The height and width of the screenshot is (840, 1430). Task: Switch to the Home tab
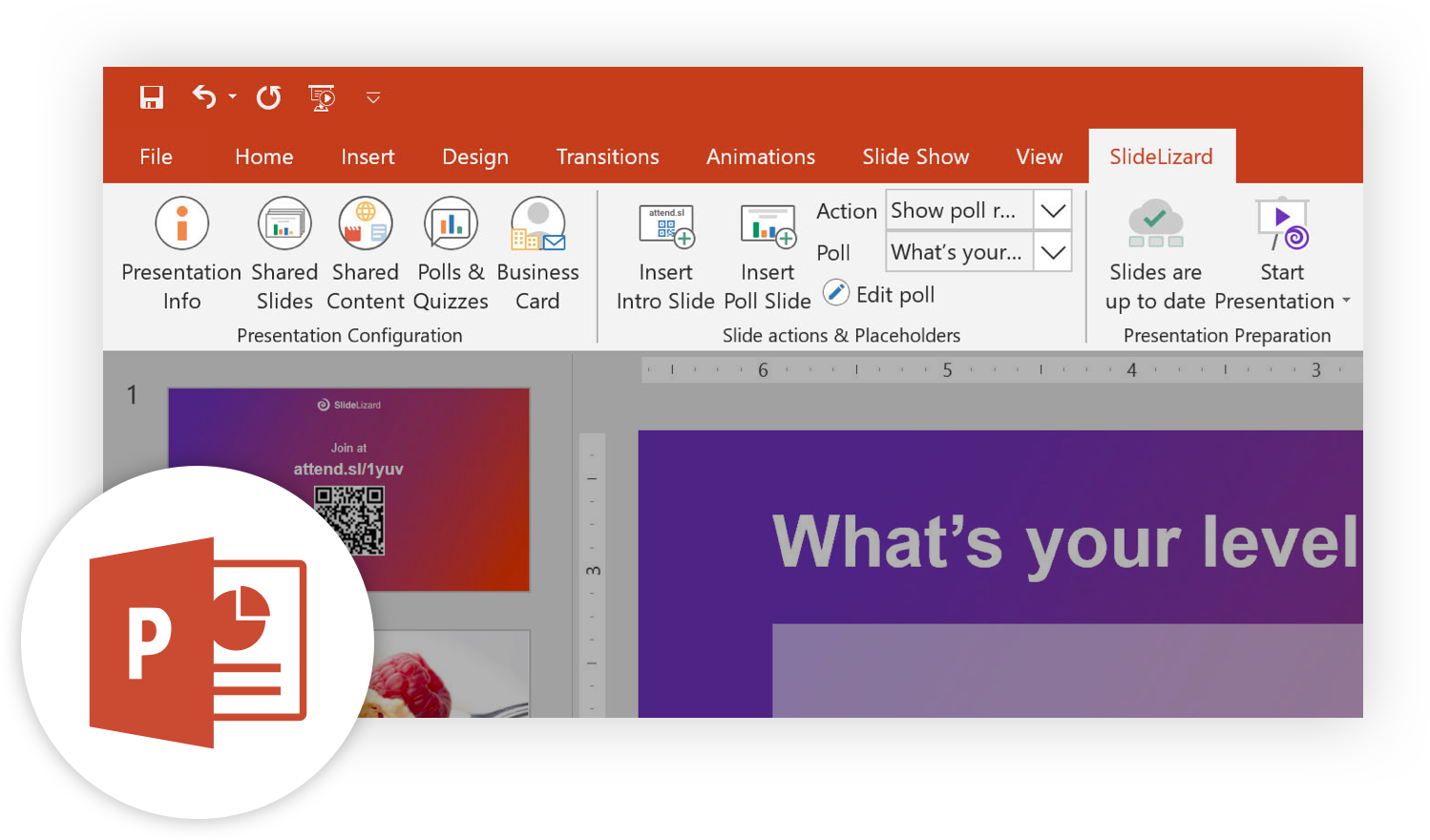pos(264,157)
